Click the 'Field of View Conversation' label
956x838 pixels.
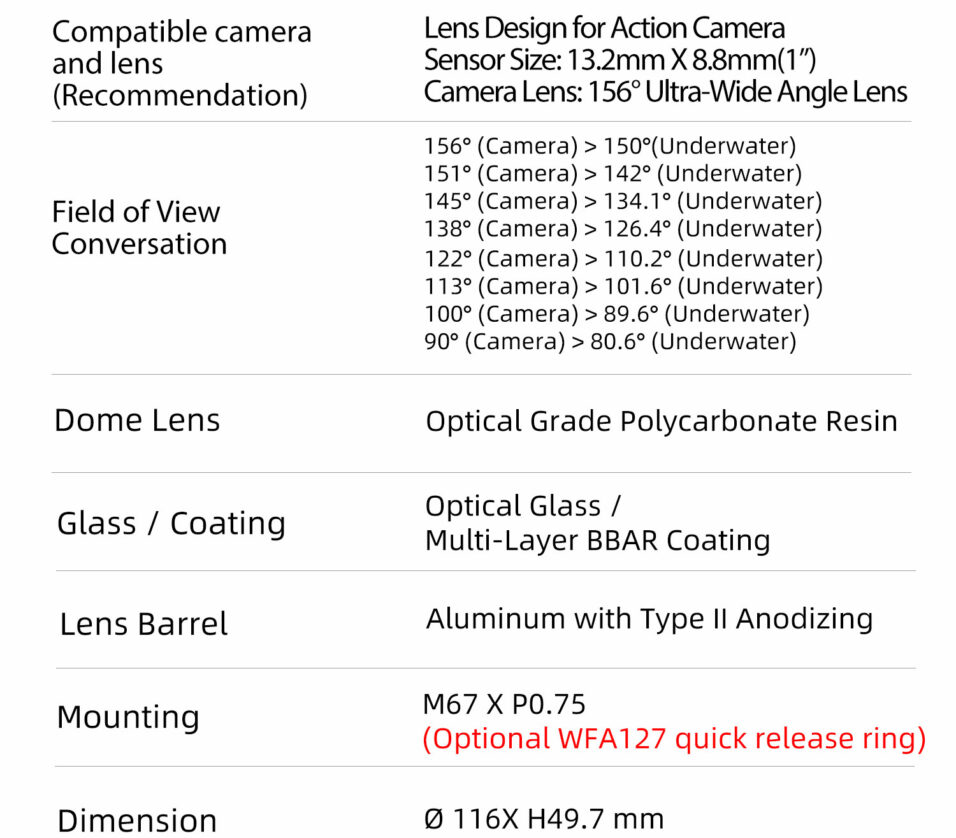coord(139,227)
